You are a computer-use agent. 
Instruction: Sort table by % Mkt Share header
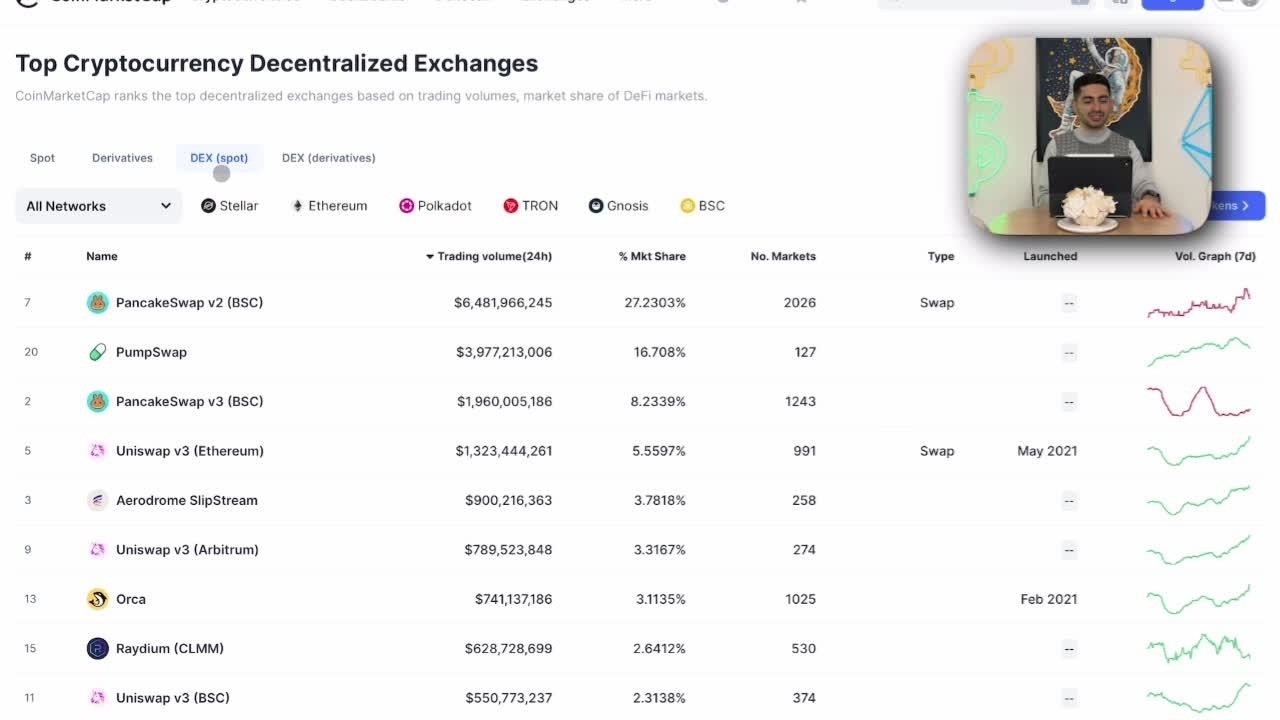tap(652, 256)
